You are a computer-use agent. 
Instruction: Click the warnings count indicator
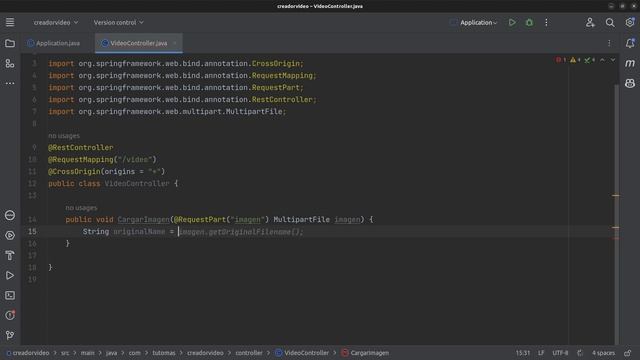tap(575, 60)
